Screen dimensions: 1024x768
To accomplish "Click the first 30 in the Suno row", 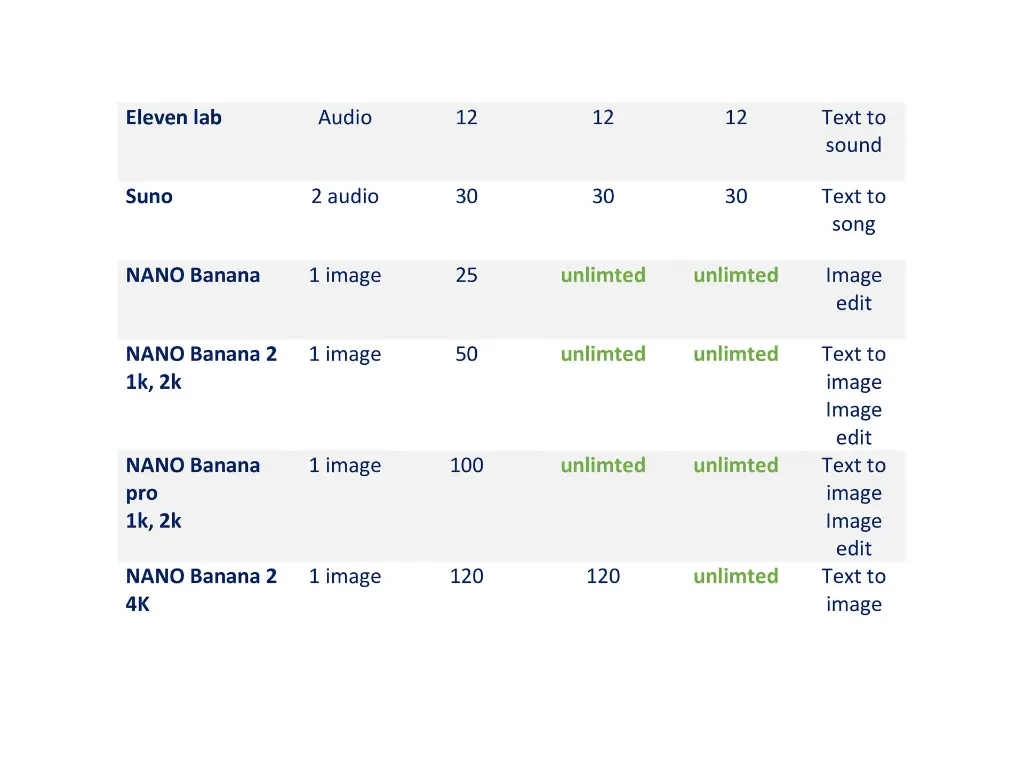I will pyautogui.click(x=466, y=197).
